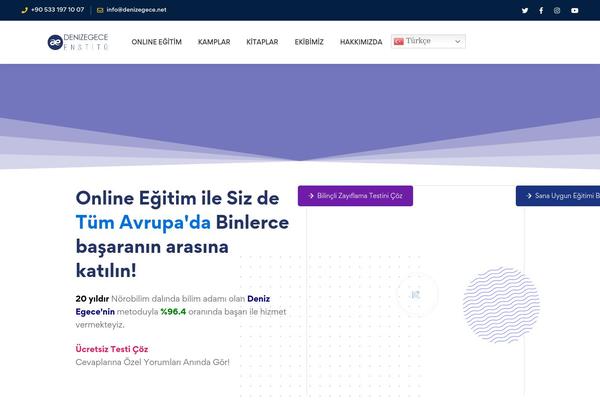This screenshot has width=600, height=400.
Task: Open the ONLINE EĞİTİM menu
Action: 157,42
